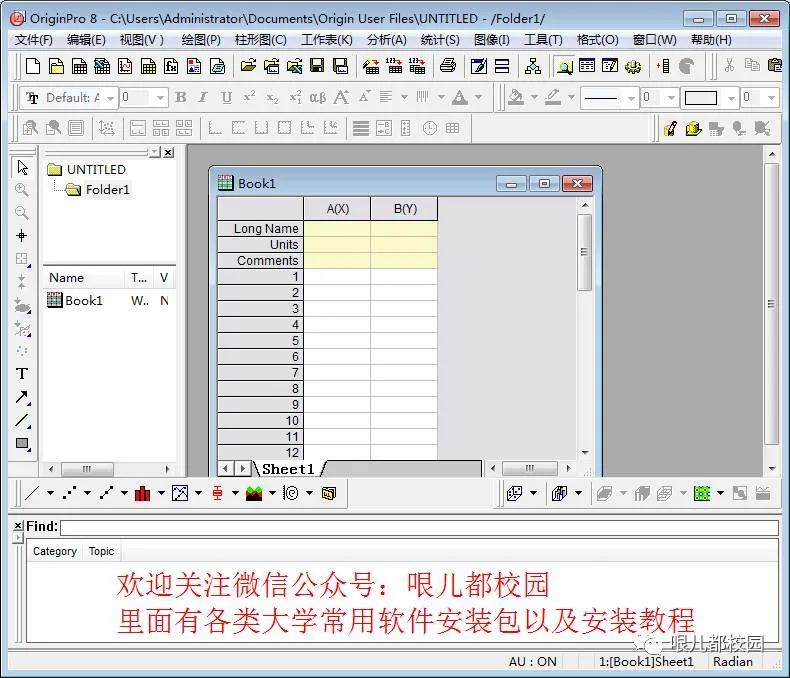Screen dimensions: 790x678
Task: Click the fill color paint bucket
Action: [516, 97]
